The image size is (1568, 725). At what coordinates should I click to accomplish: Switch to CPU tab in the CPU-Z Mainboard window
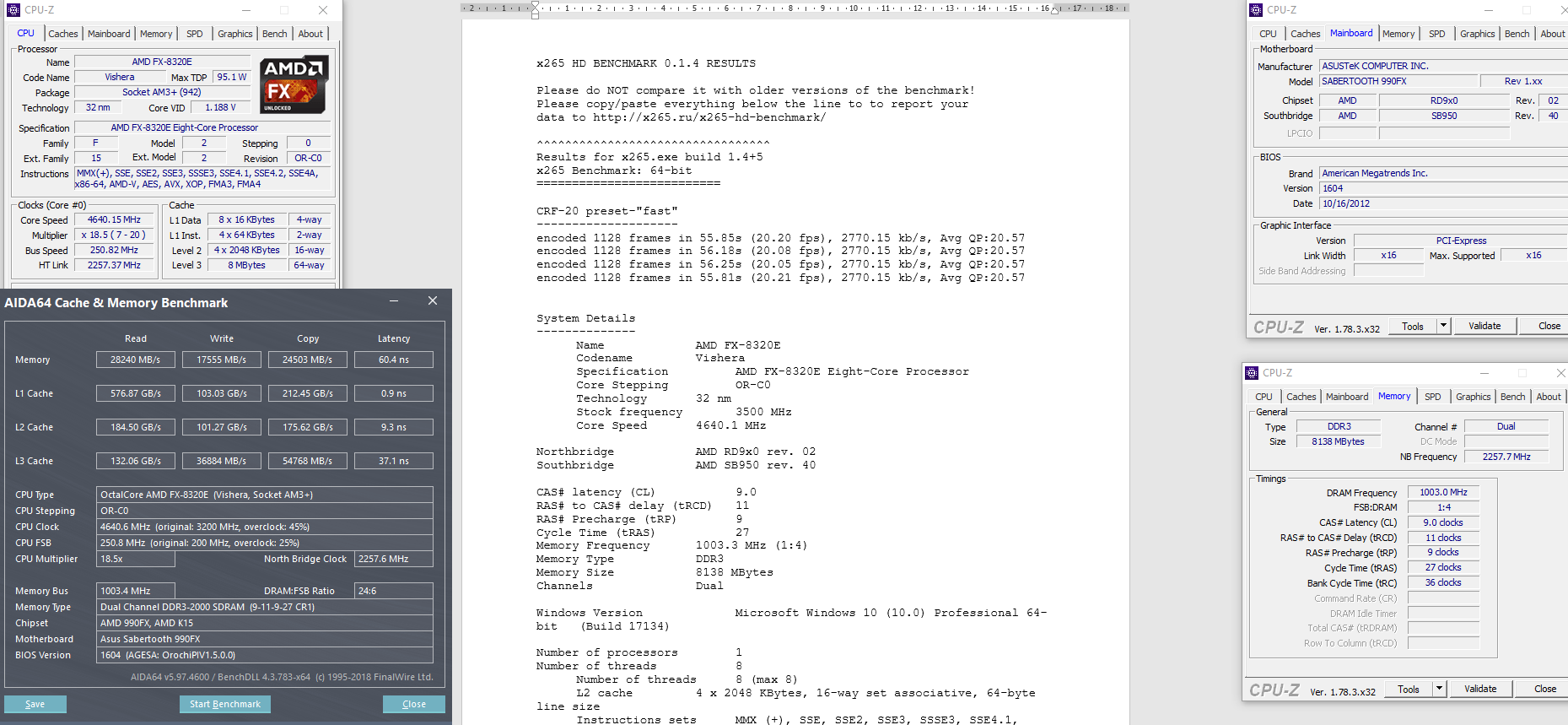click(x=1268, y=34)
